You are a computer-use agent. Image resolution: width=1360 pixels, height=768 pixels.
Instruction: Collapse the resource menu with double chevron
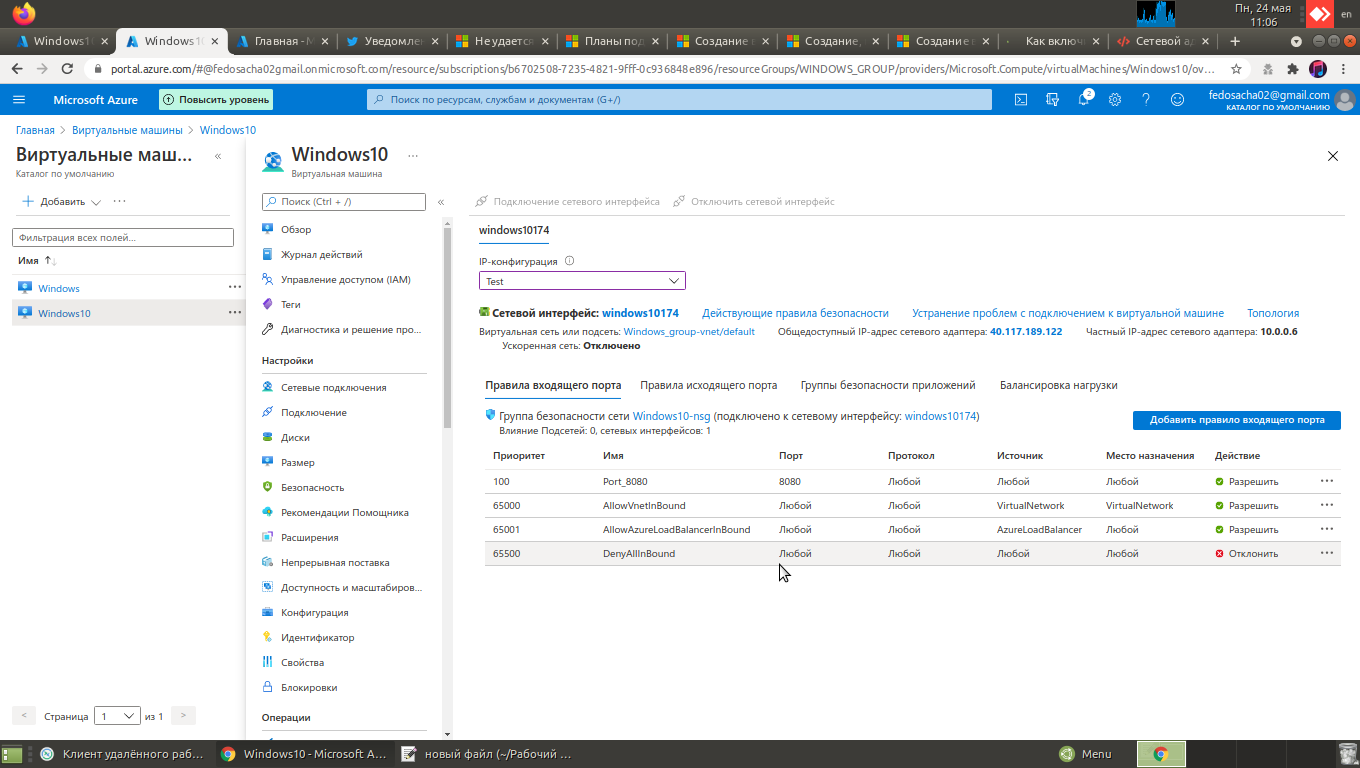[x=441, y=202]
